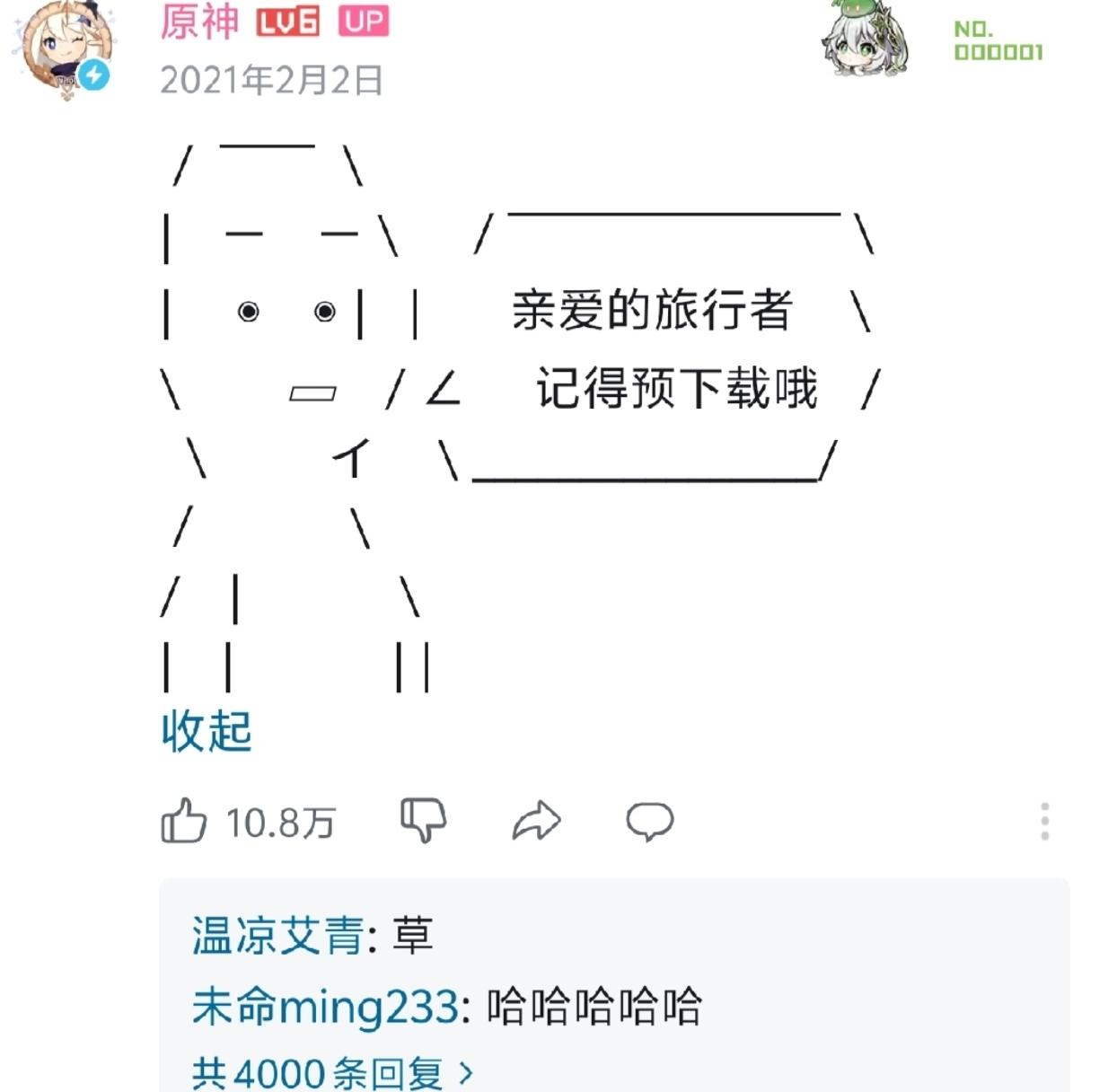Tap the chevron after 共4000条回复
Viewport: 1108px width, 1092px height.
pyautogui.click(x=465, y=1072)
